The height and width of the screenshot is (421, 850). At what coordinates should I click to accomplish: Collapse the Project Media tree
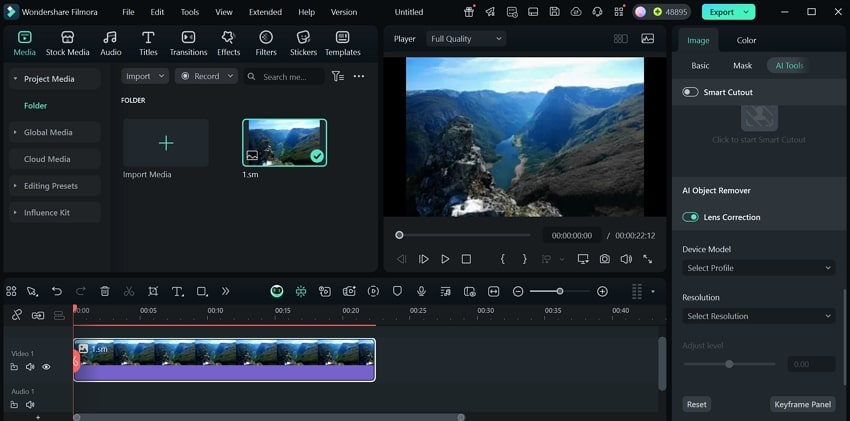(16, 79)
